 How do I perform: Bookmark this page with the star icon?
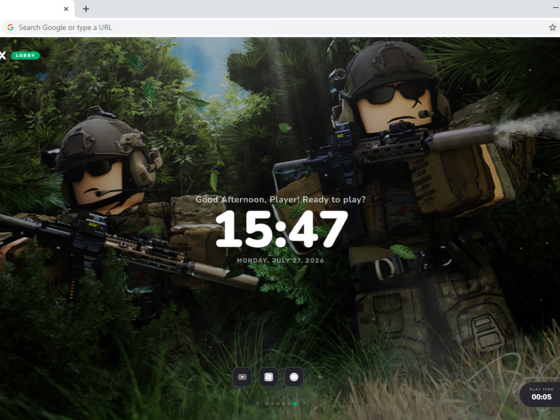[552, 28]
